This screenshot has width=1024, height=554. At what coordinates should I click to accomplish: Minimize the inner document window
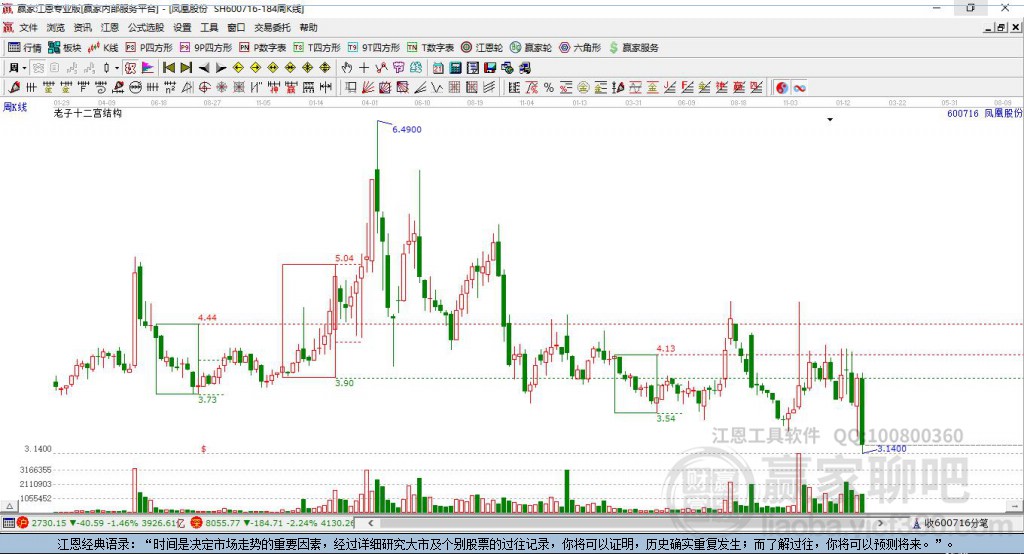click(988, 27)
